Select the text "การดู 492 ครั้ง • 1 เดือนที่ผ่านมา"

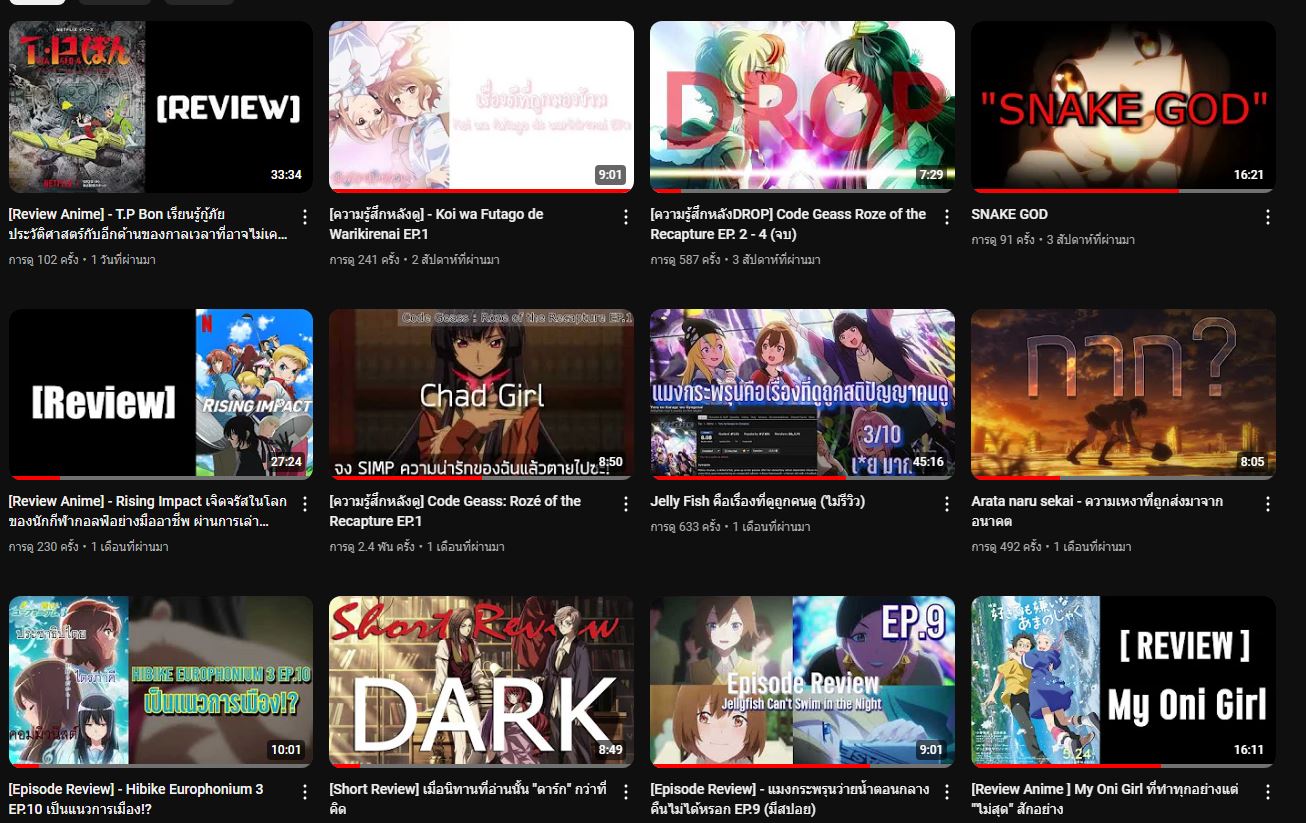click(1051, 547)
